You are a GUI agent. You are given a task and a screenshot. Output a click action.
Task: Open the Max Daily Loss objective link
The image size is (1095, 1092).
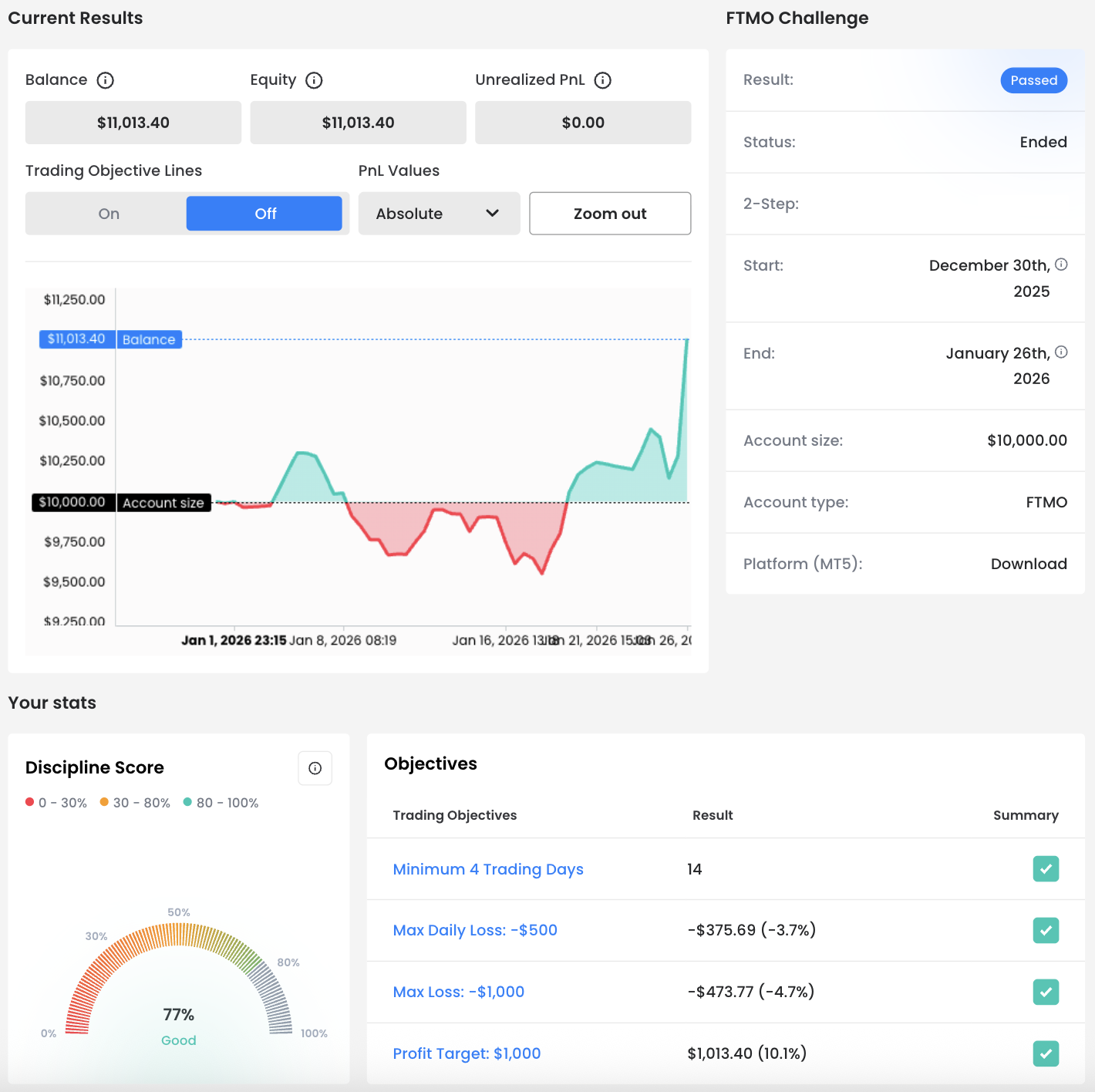pos(475,930)
